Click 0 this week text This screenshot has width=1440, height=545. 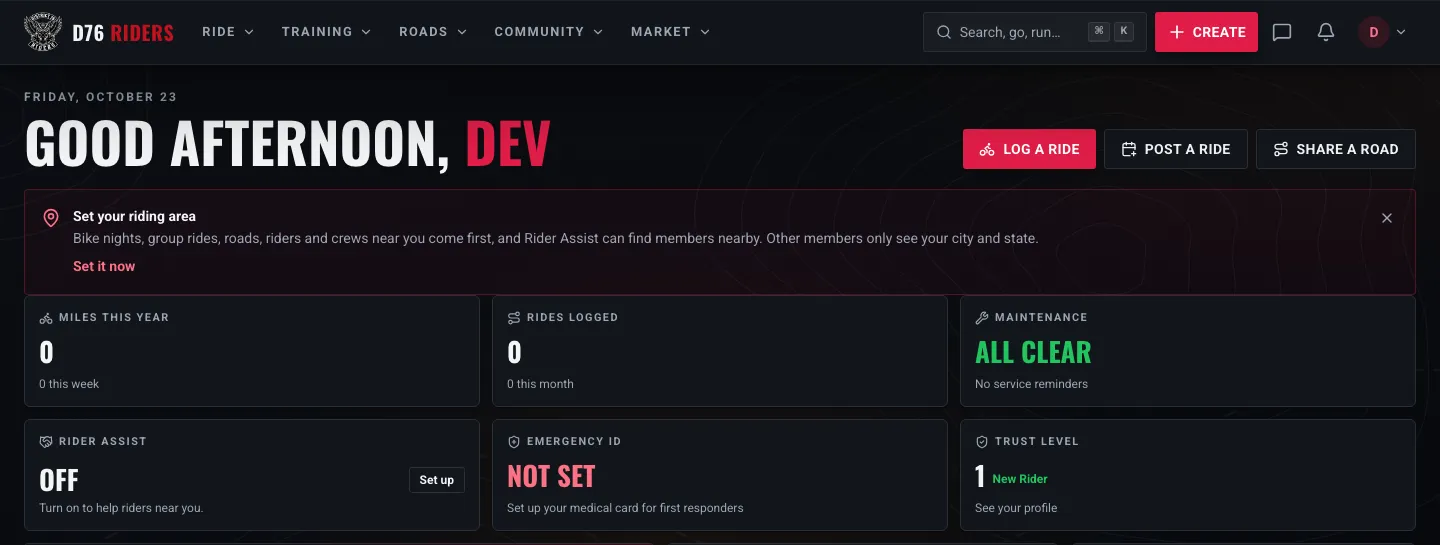tap(69, 384)
